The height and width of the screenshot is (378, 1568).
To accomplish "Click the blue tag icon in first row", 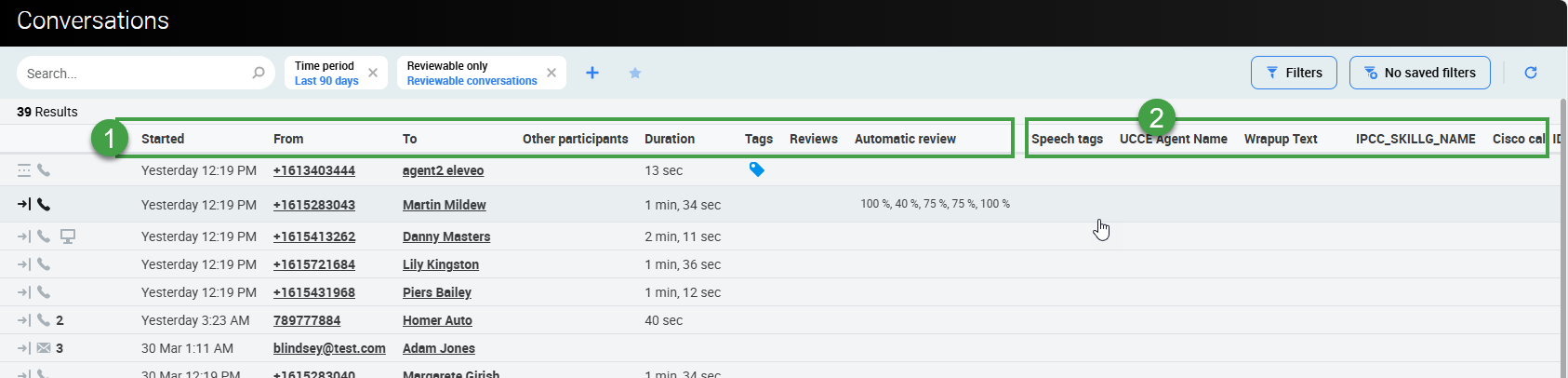I will (757, 169).
